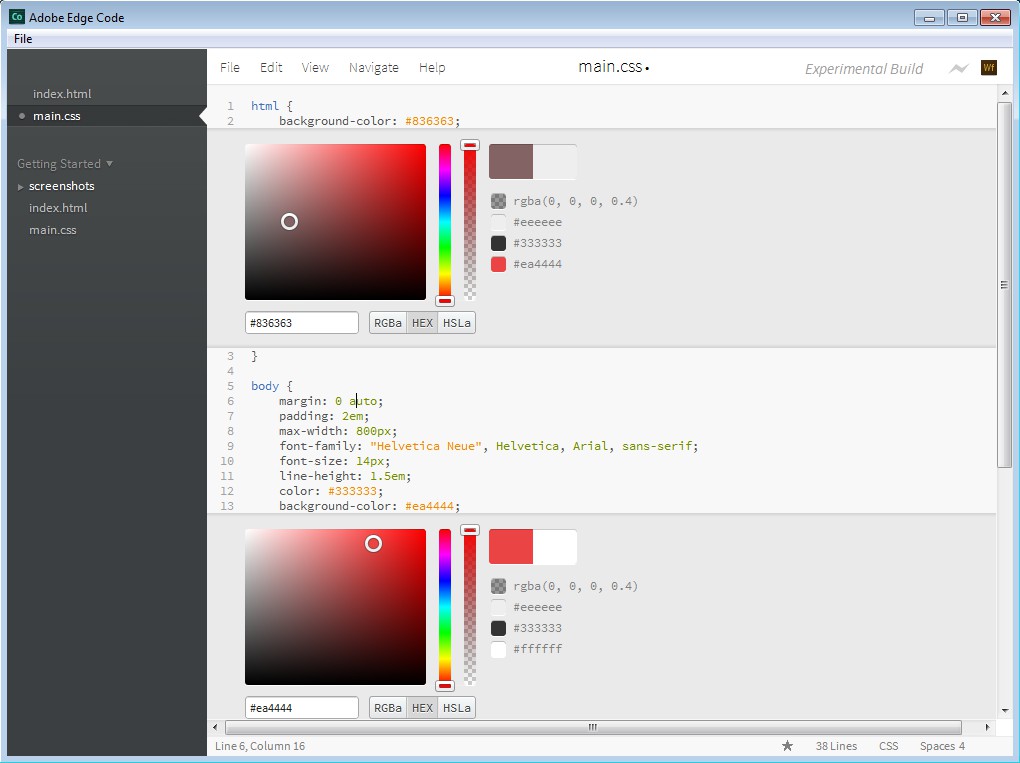Select the #ffffff swatch in bottom color picker
1020x763 pixels.
[498, 649]
